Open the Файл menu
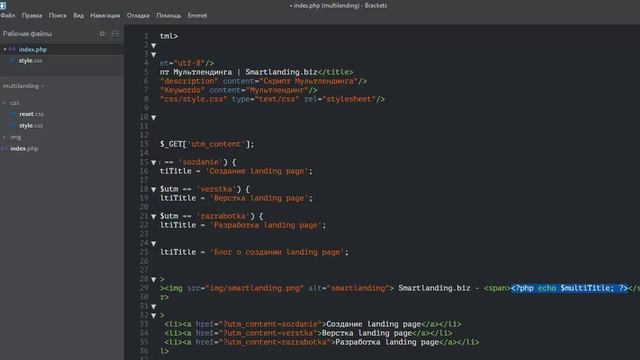Screen dimensions: 640x360 pyautogui.click(x=7, y=16)
